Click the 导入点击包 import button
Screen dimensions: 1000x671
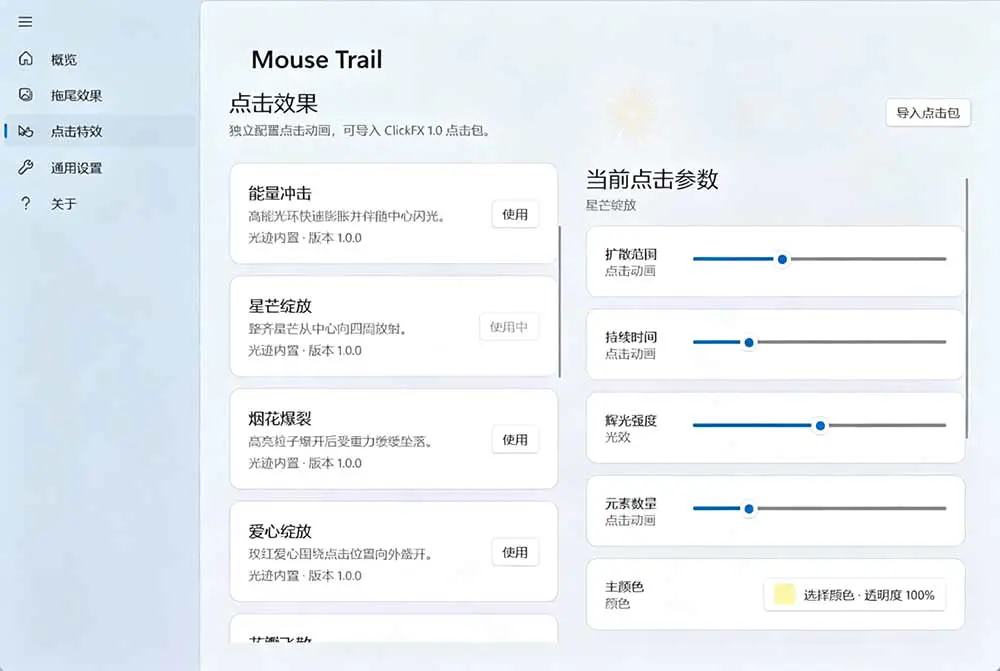pos(928,113)
